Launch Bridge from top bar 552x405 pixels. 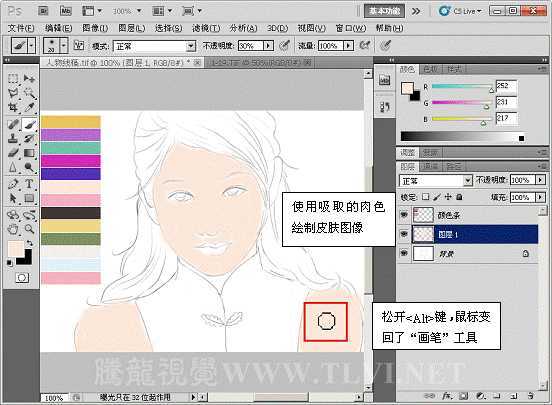click(x=43, y=11)
